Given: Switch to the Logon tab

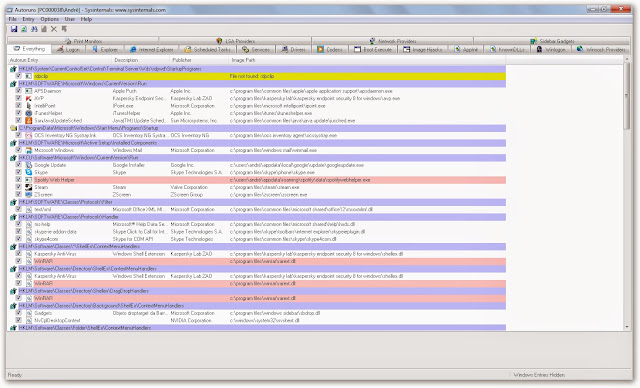Looking at the screenshot, I should [x=68, y=49].
